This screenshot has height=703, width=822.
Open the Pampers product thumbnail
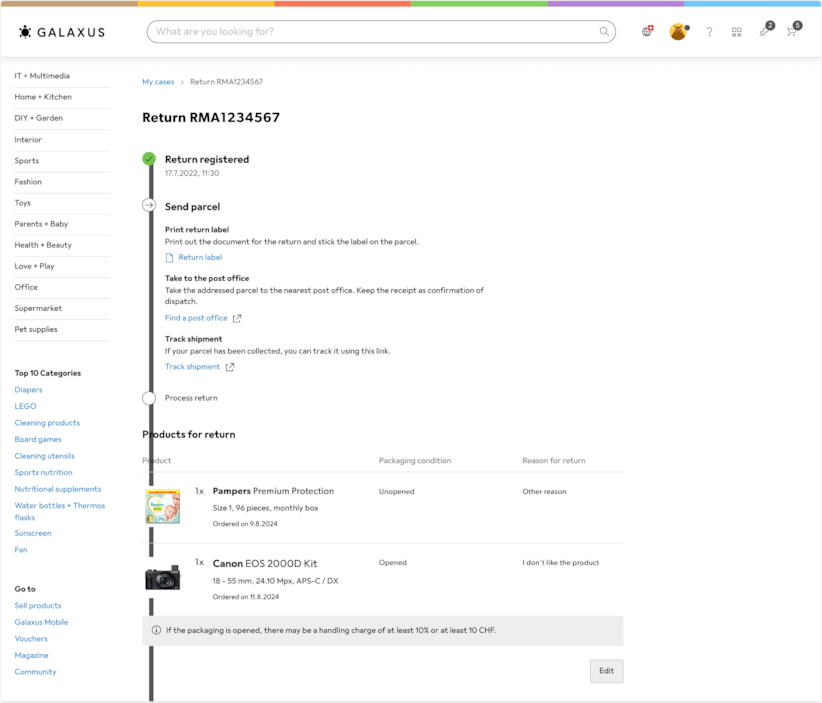coord(162,506)
